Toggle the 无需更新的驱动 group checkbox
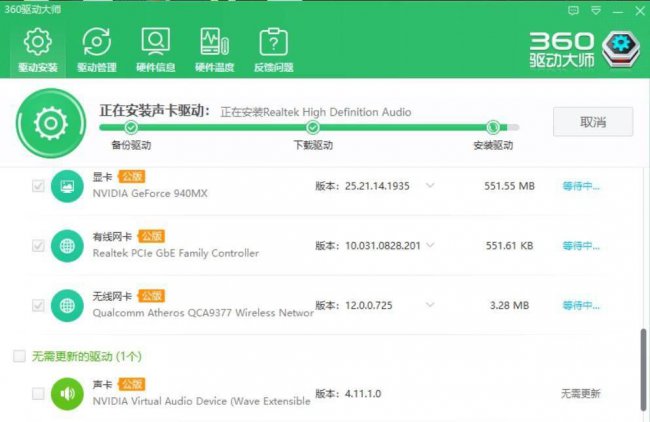Screen dimensions: 650x422 [x=19, y=356]
